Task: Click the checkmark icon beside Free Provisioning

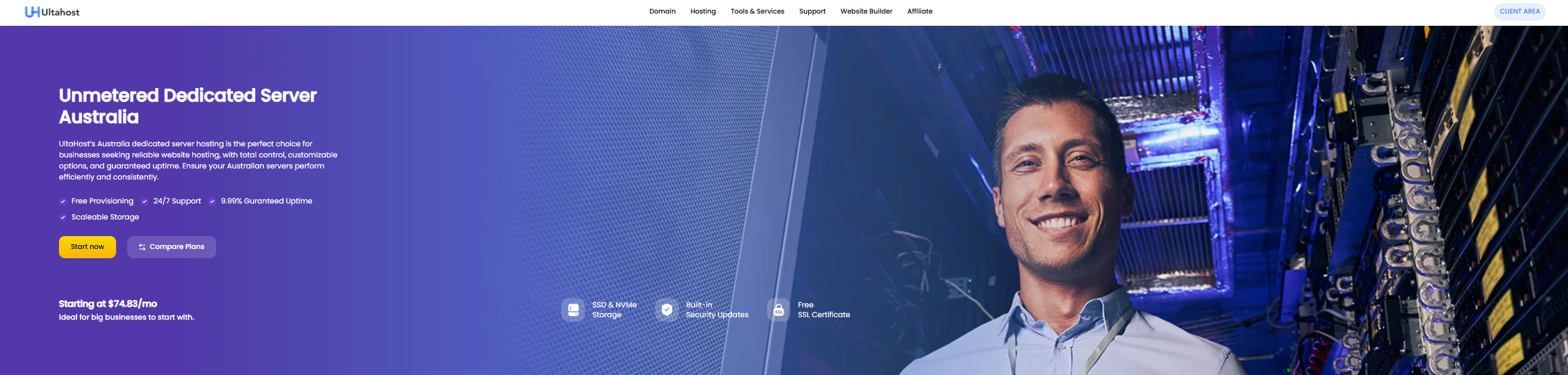Action: point(63,201)
